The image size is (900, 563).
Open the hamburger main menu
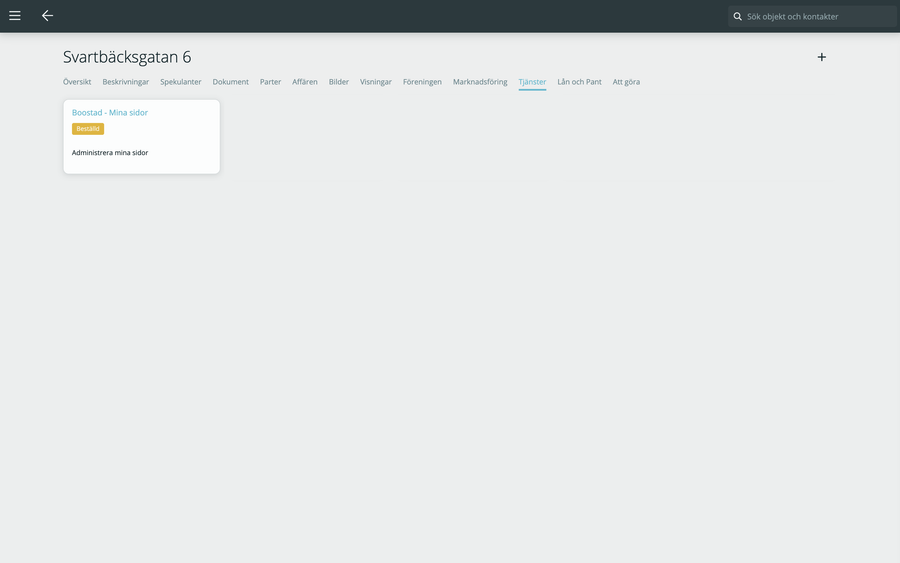pyautogui.click(x=15, y=16)
